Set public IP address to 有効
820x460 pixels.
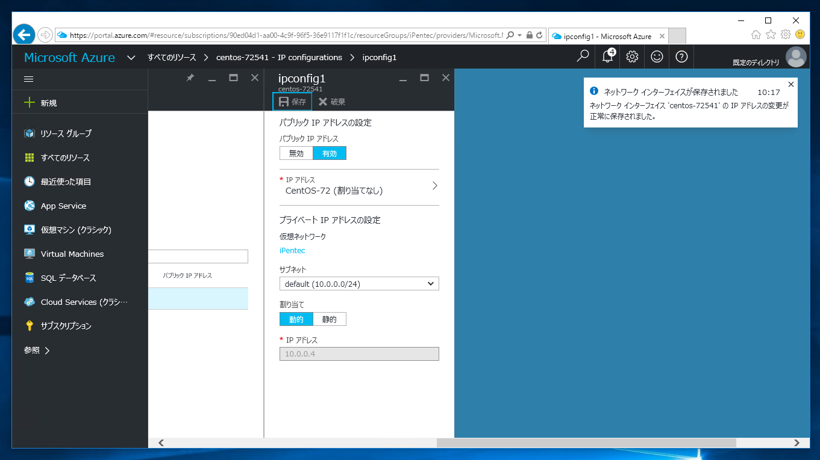tap(329, 153)
